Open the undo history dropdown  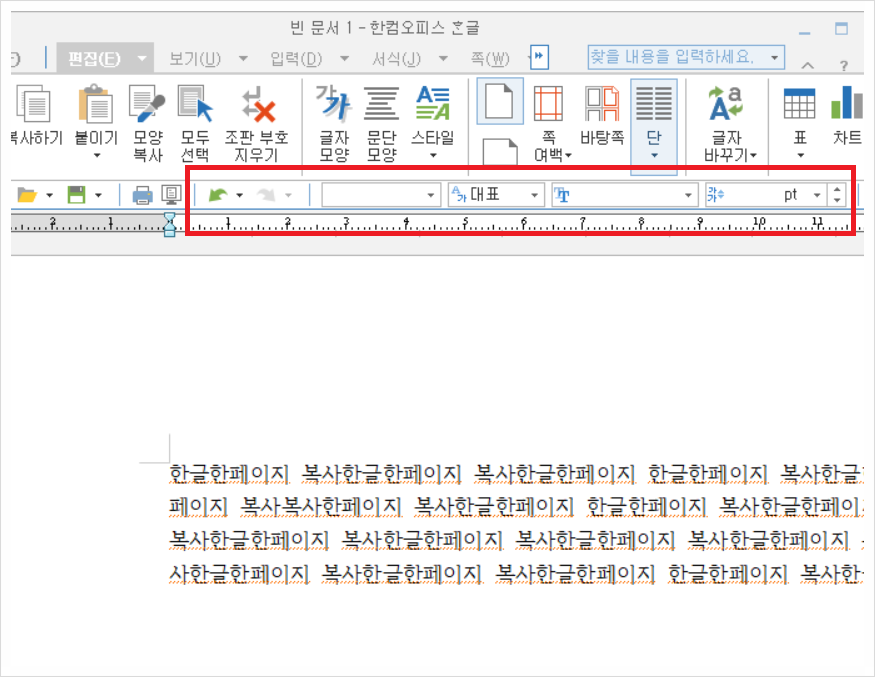pyautogui.click(x=239, y=195)
